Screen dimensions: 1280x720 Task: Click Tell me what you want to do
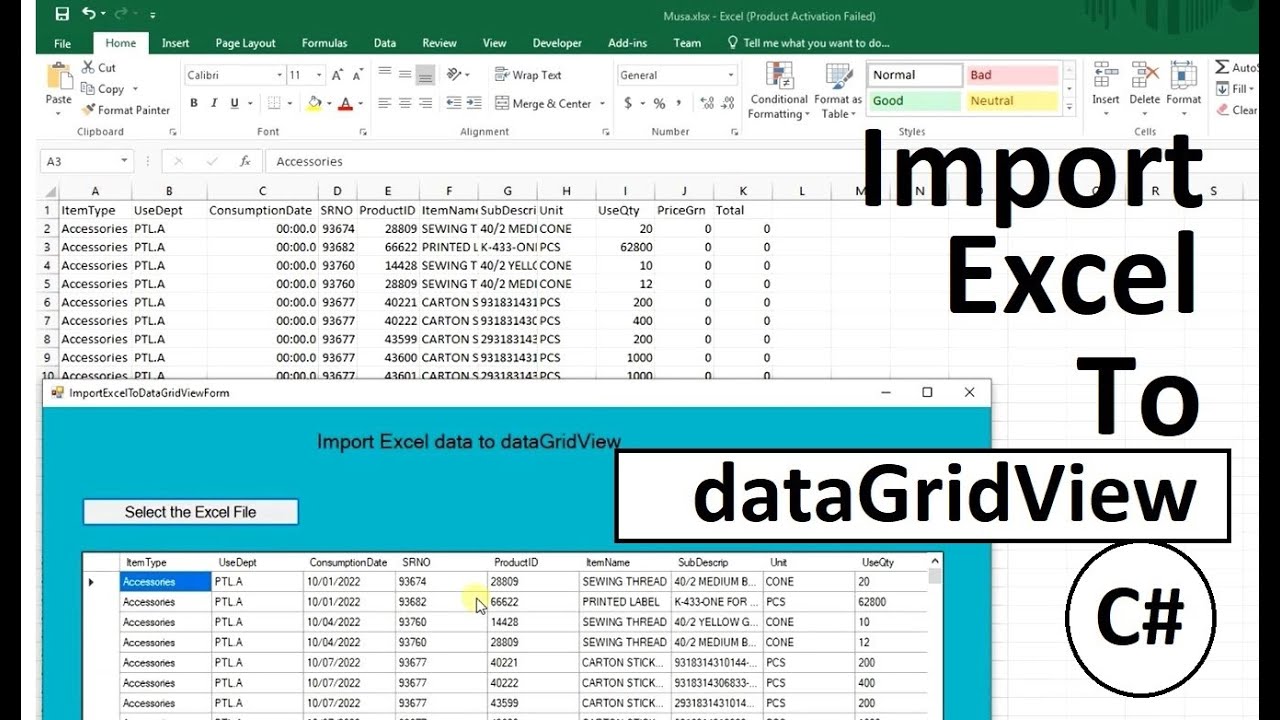[x=808, y=43]
